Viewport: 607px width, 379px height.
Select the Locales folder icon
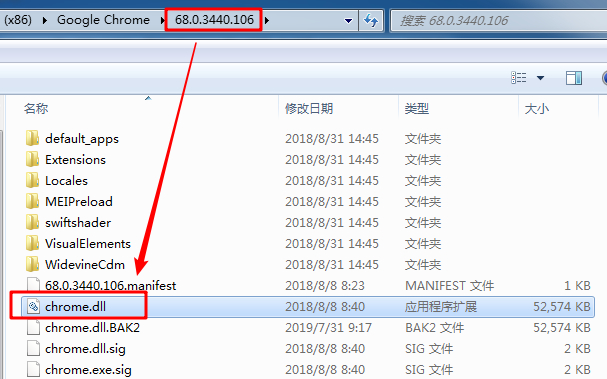tap(33, 180)
